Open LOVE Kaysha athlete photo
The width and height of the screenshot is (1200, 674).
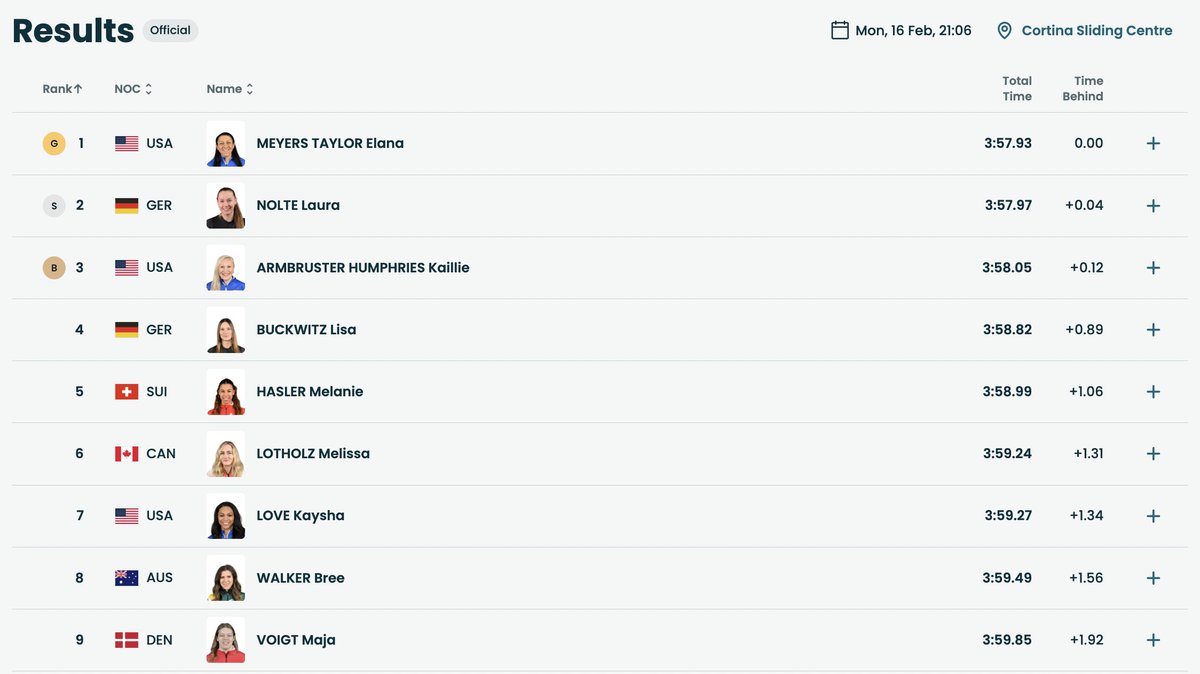click(x=226, y=516)
